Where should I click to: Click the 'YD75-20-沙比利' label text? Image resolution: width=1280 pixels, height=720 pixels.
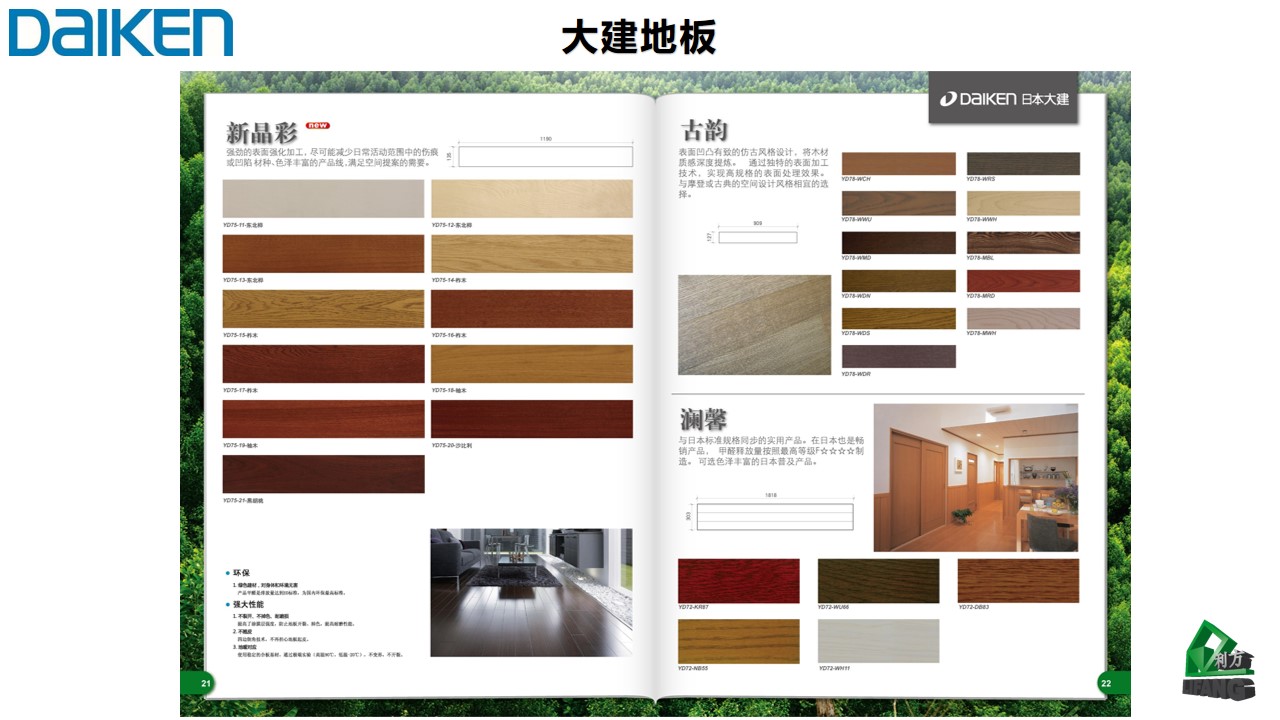pyautogui.click(x=452, y=445)
